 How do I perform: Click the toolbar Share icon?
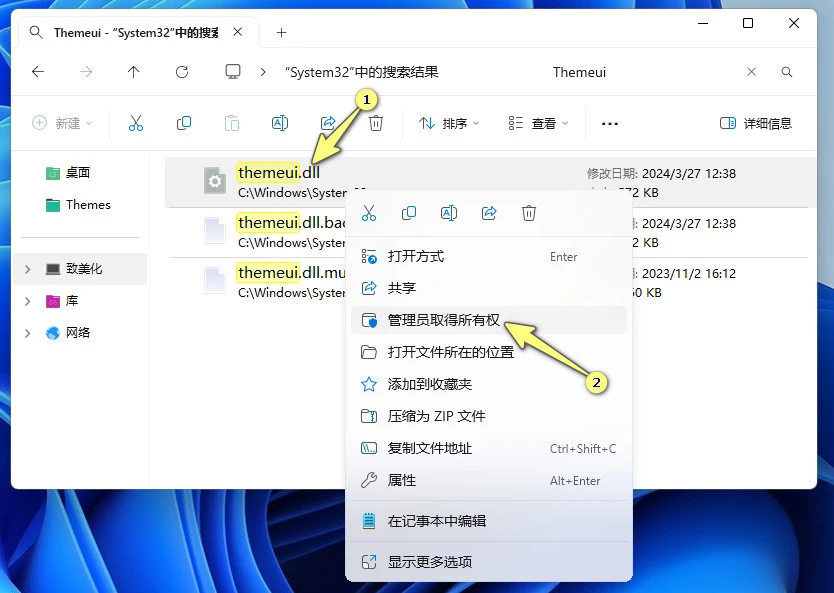pos(328,123)
